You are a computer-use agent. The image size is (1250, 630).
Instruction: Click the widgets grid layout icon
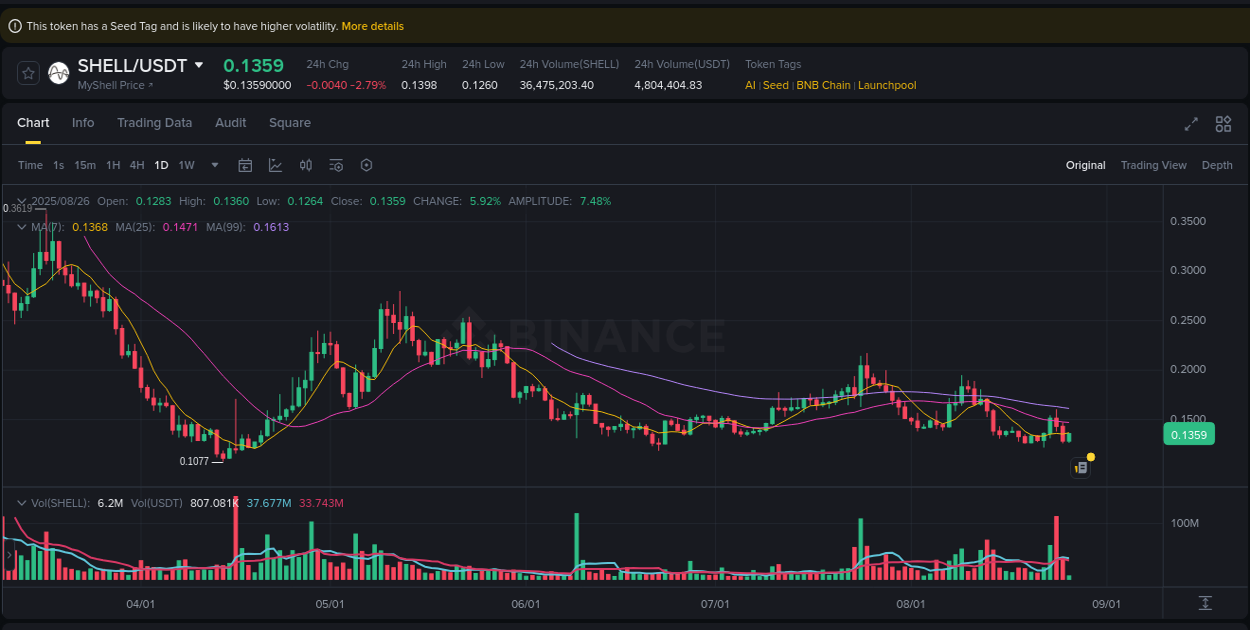(1223, 124)
